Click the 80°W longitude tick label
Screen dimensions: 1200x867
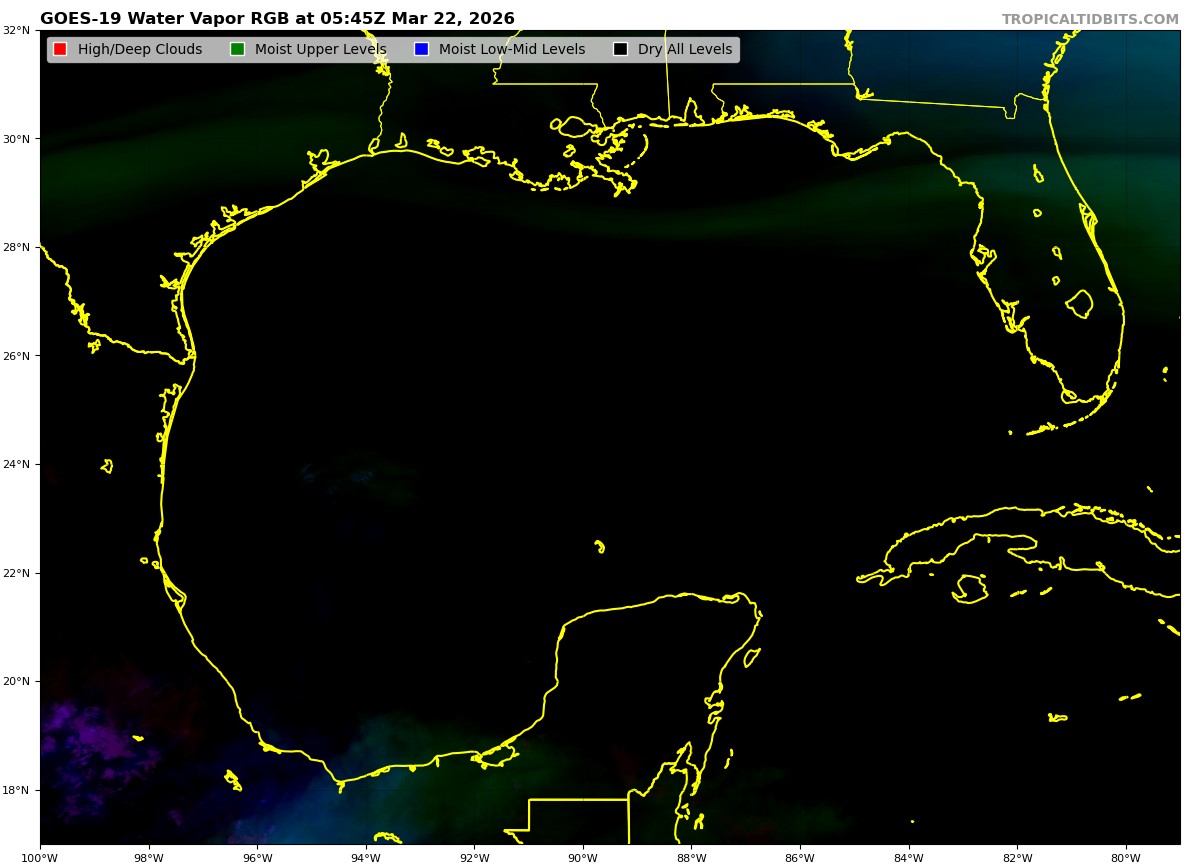pos(1126,857)
